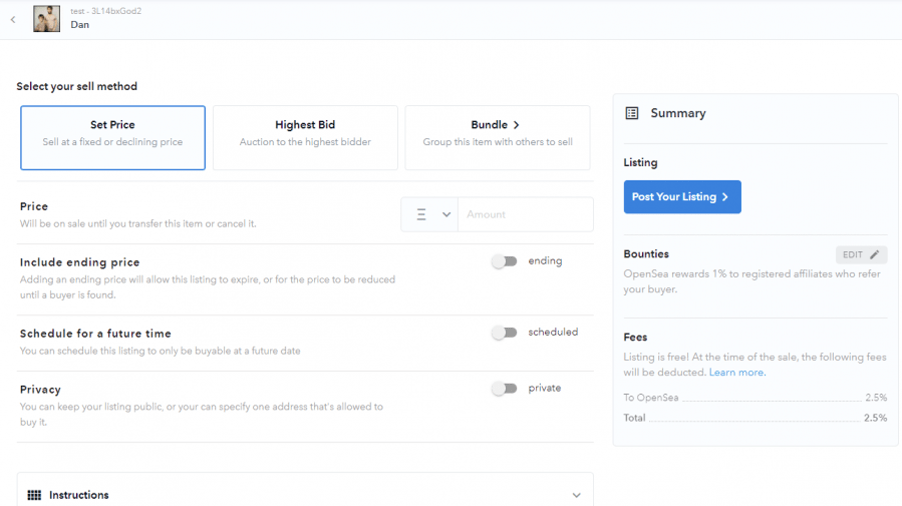Screen dimensions: 902x506
Task: Turn on the scheduled toggle
Action: 504,333
